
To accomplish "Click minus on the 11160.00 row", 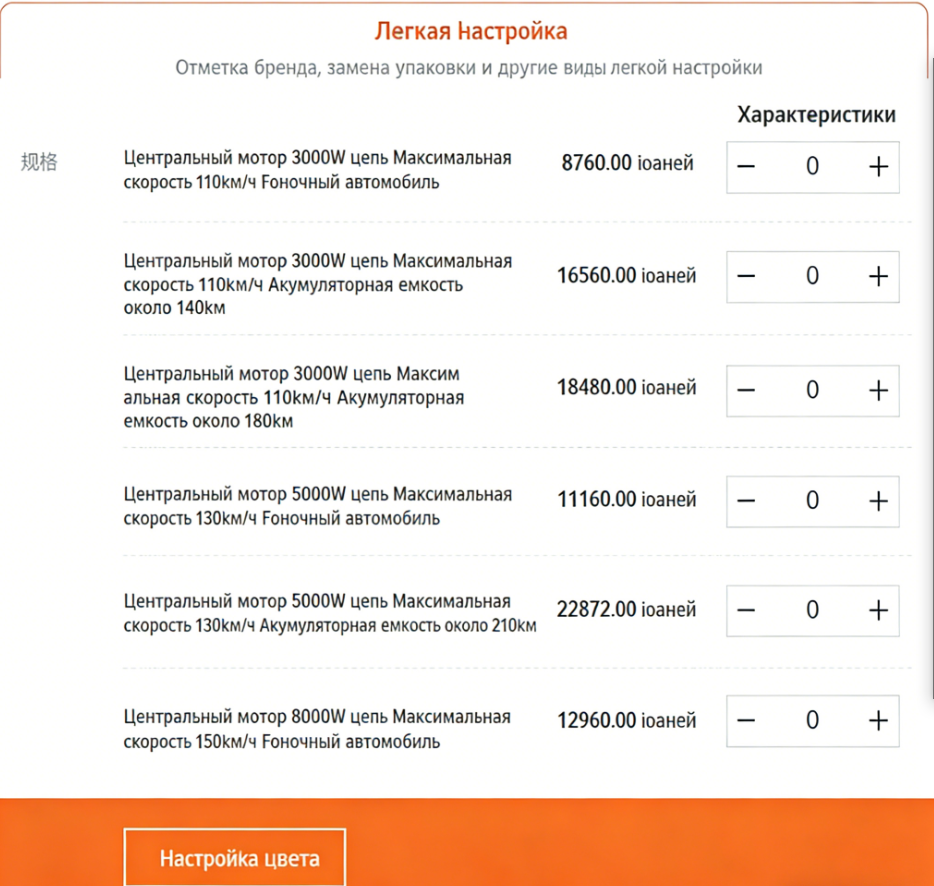I will click(746, 500).
